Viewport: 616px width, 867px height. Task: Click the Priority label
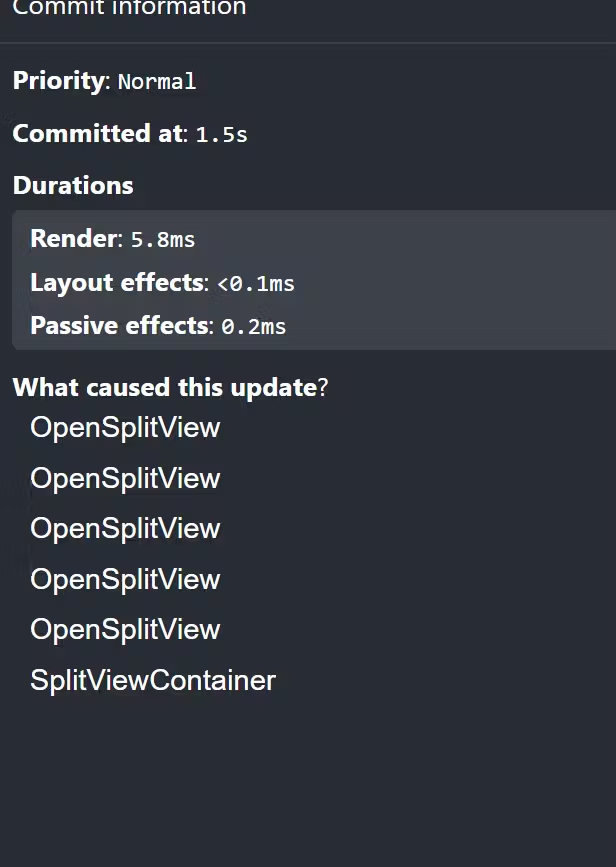coord(58,81)
